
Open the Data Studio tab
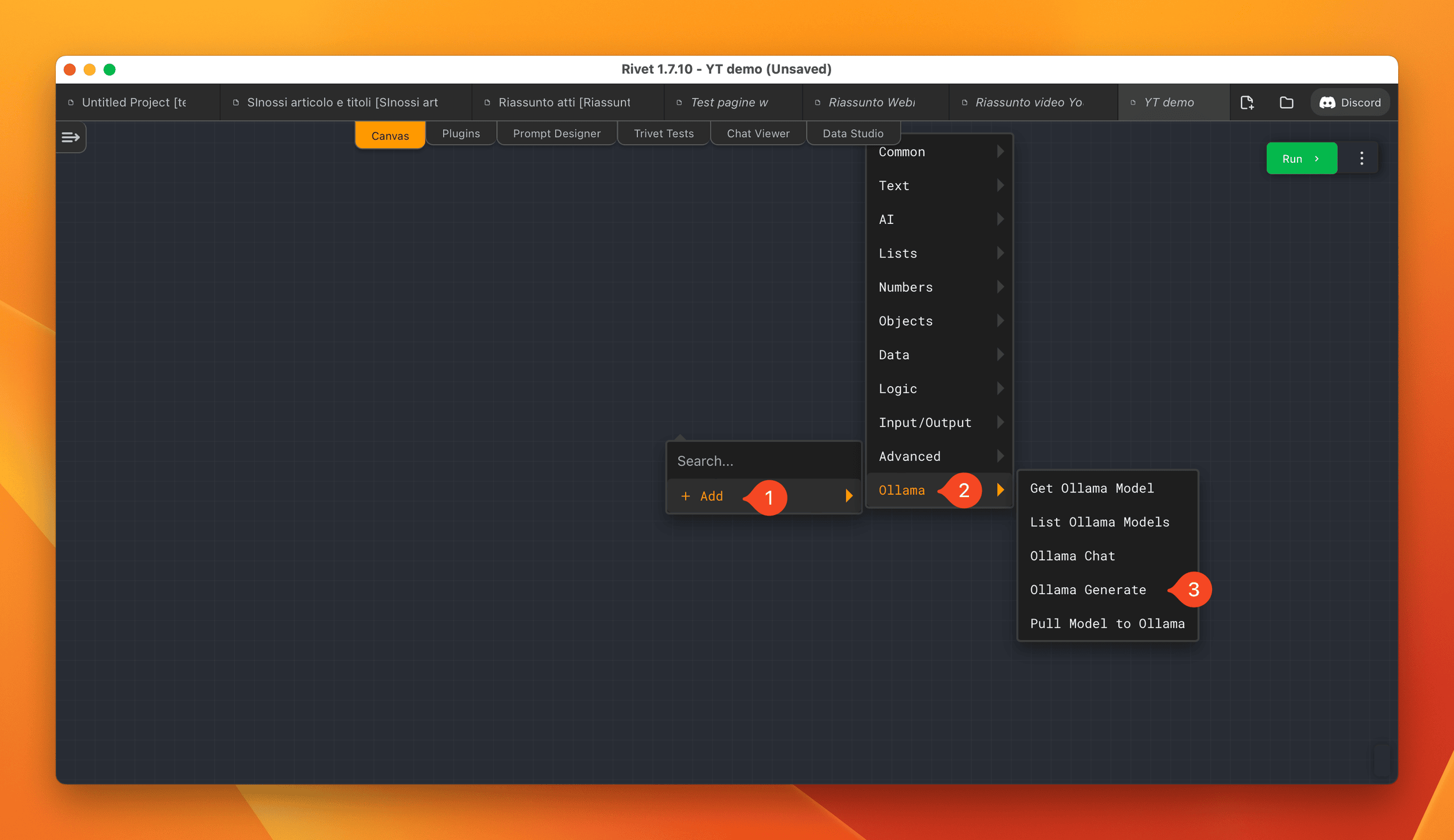pyautogui.click(x=853, y=133)
